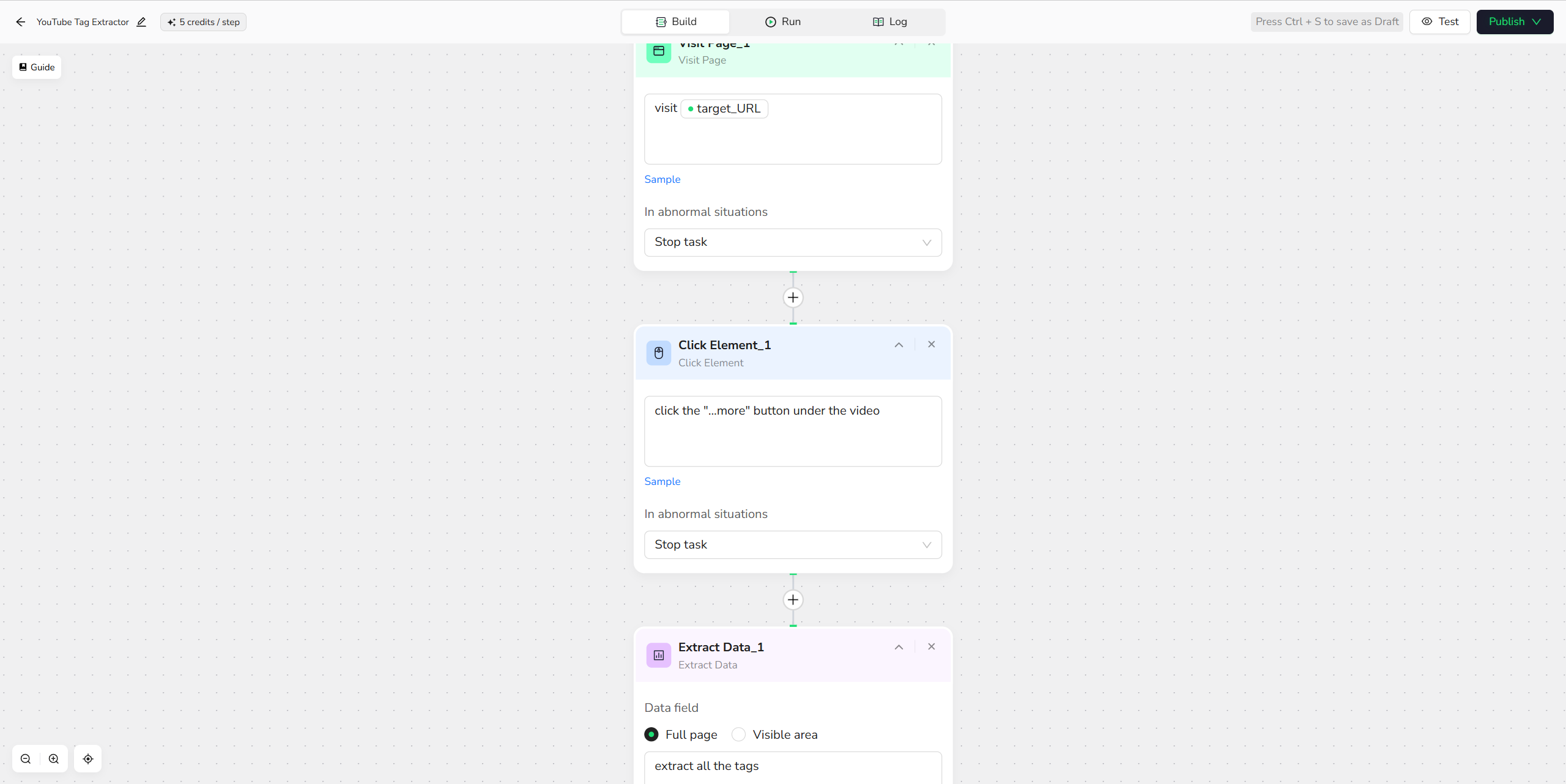
Task: Click the zoom in magnifier icon
Action: tap(54, 759)
